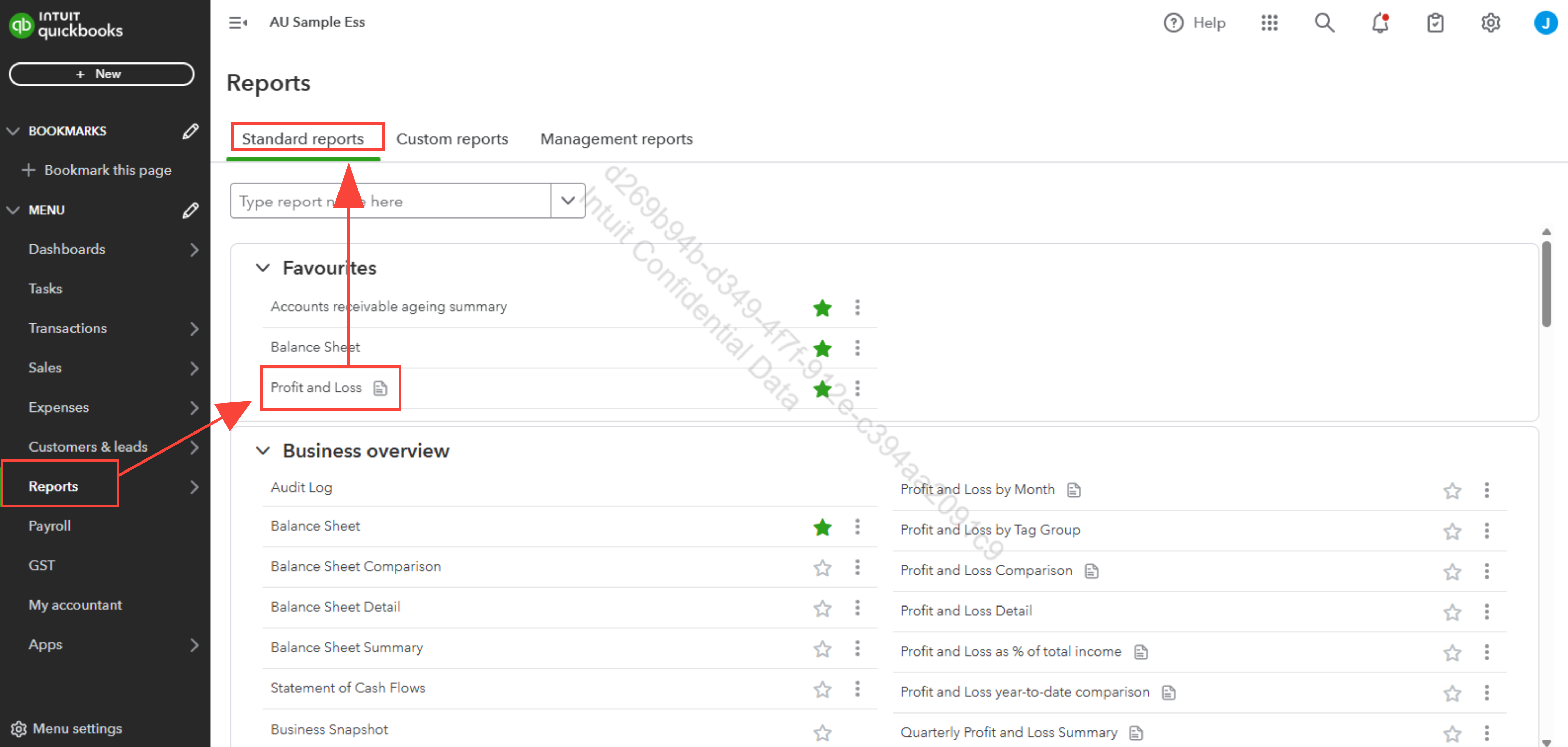Open the apps grid icon
Screen dimensions: 1568x747
tap(1269, 22)
